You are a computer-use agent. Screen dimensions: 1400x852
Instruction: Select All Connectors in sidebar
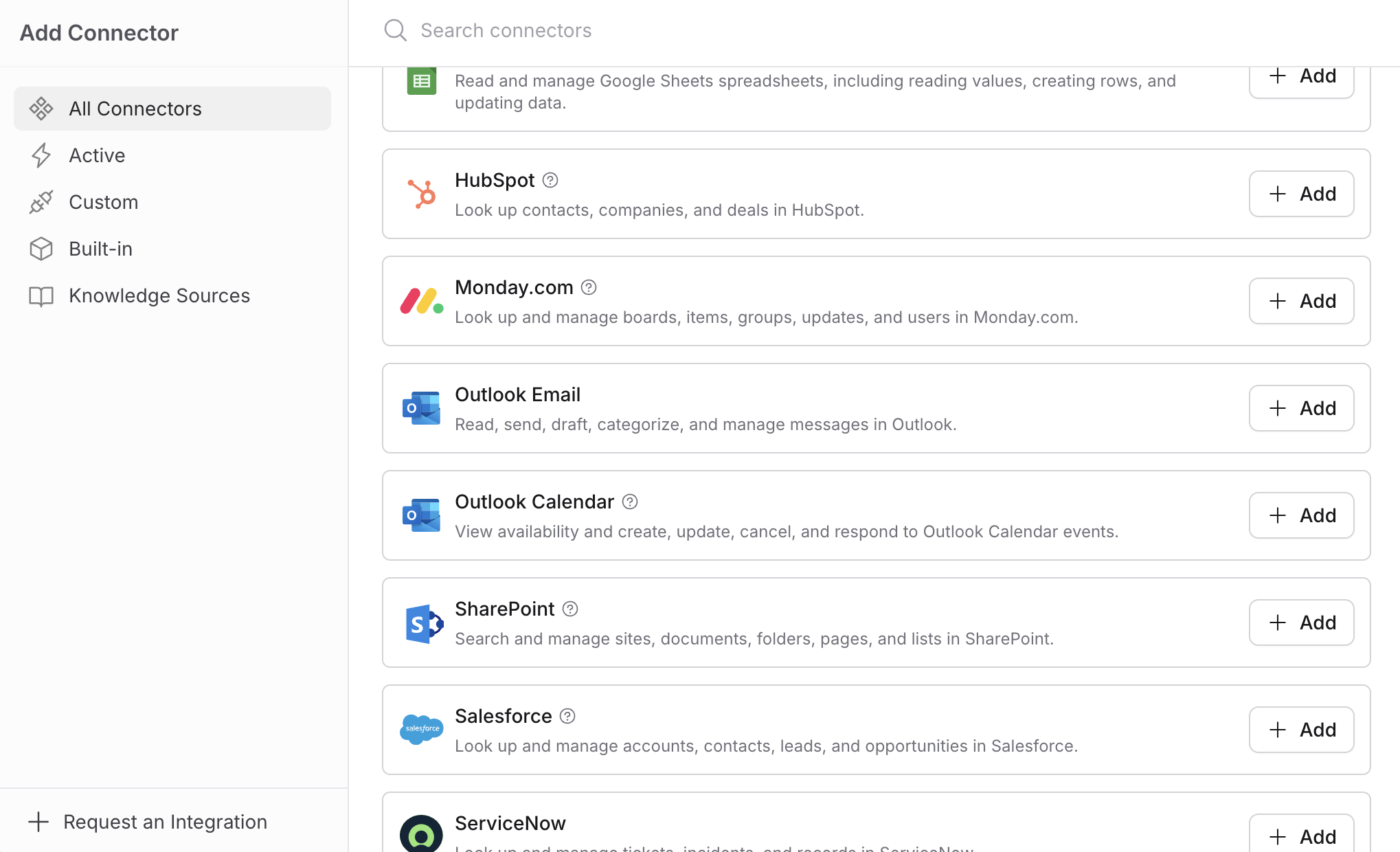tap(172, 109)
